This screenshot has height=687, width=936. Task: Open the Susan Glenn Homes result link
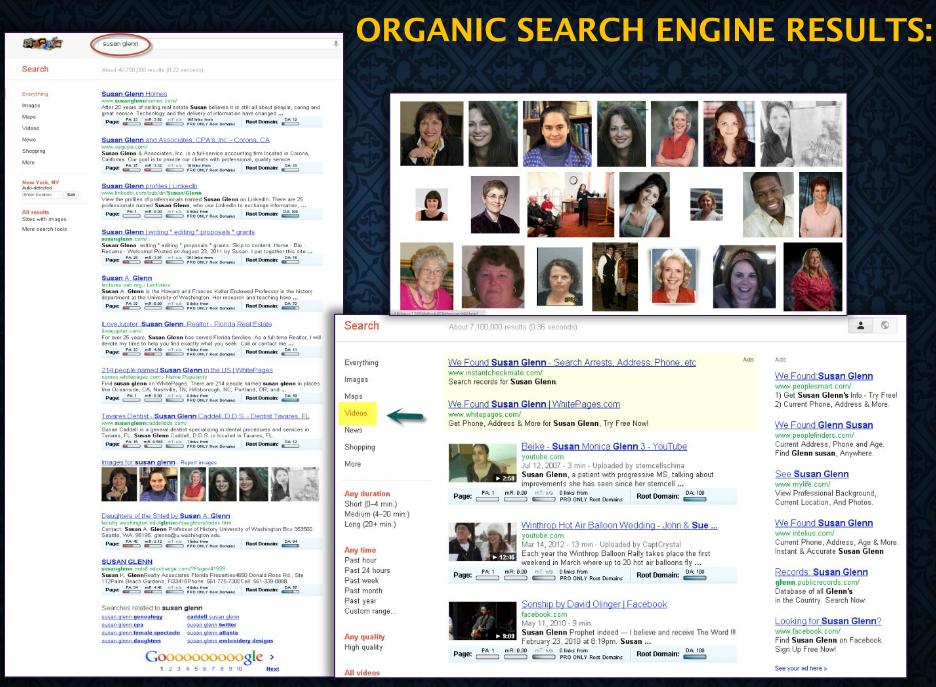click(133, 94)
